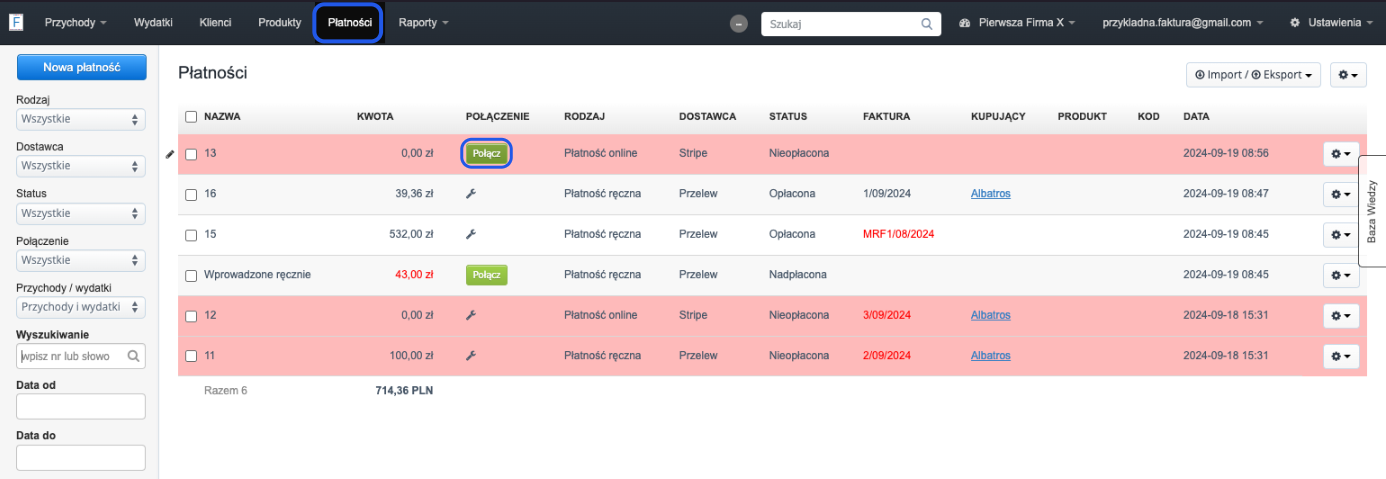Open the Ustawienia settings menu
This screenshot has width=1386, height=479.
tap(1332, 22)
